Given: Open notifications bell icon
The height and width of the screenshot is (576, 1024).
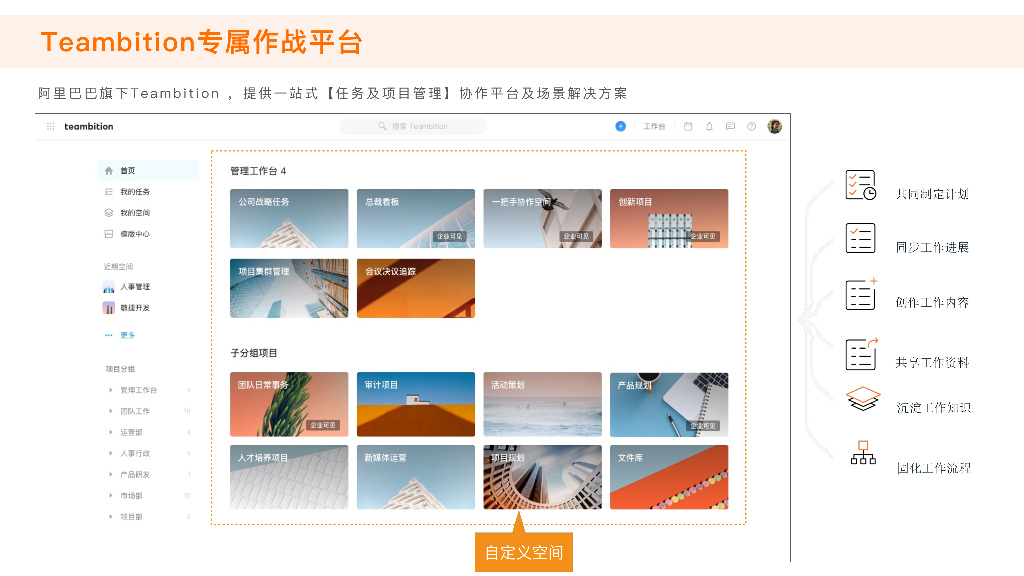Looking at the screenshot, I should (x=709, y=127).
